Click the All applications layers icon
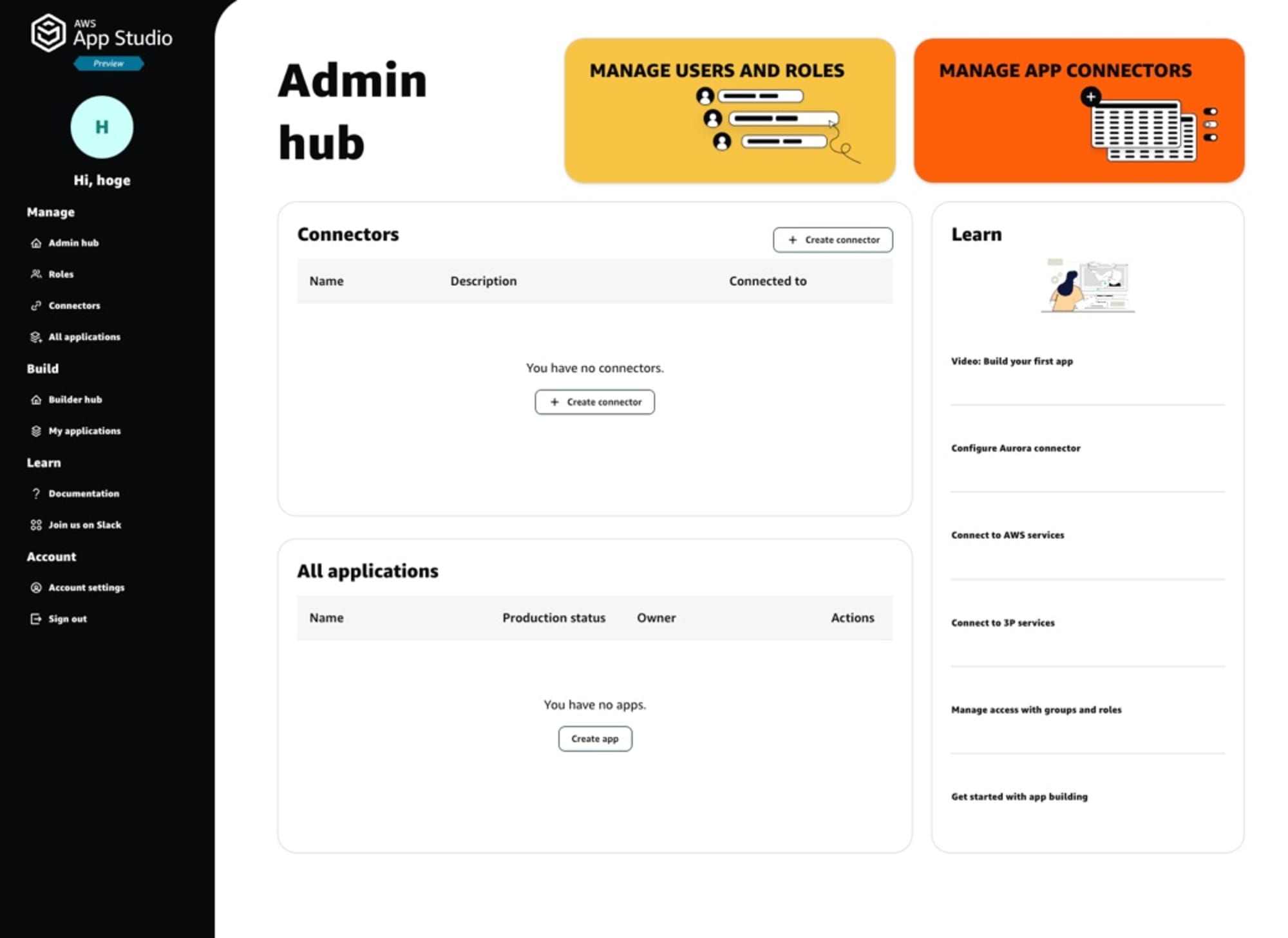Viewport: 1288px width, 938px height. 36,337
